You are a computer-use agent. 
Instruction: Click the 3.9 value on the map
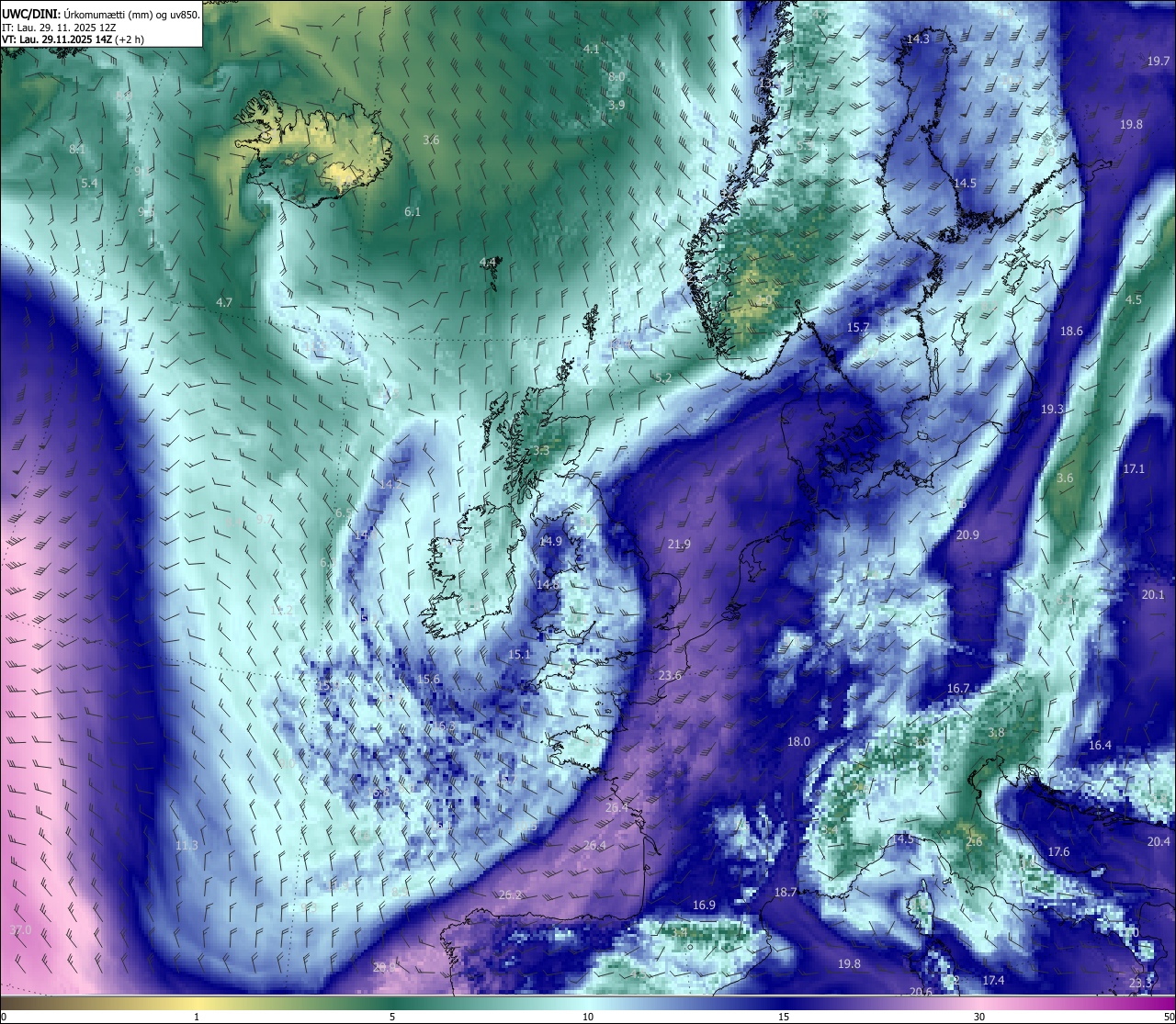click(616, 105)
